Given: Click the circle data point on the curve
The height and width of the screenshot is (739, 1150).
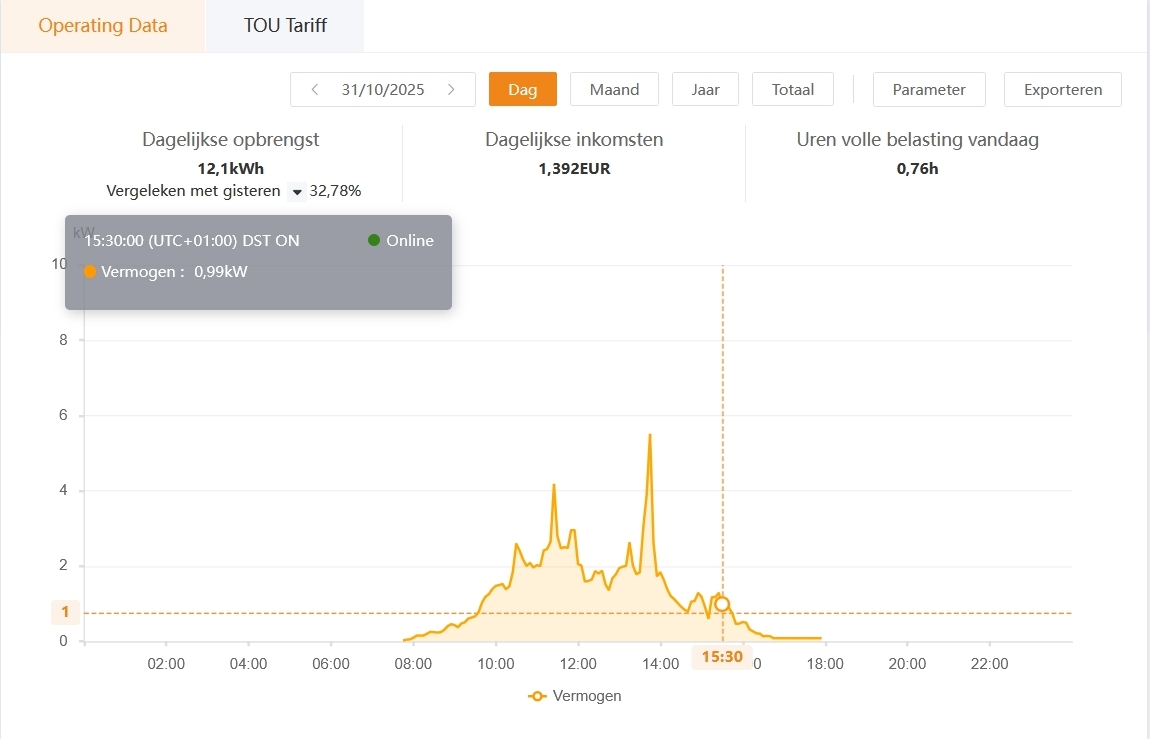Looking at the screenshot, I should (x=722, y=604).
